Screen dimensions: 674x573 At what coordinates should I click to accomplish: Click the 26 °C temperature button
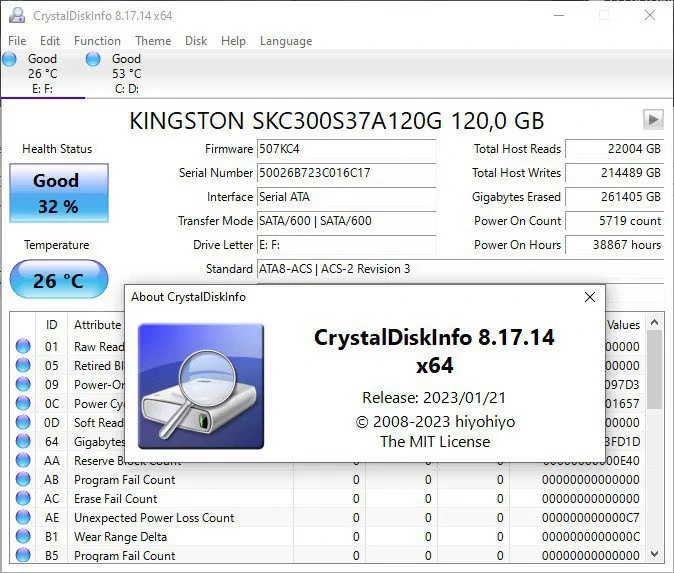(58, 280)
